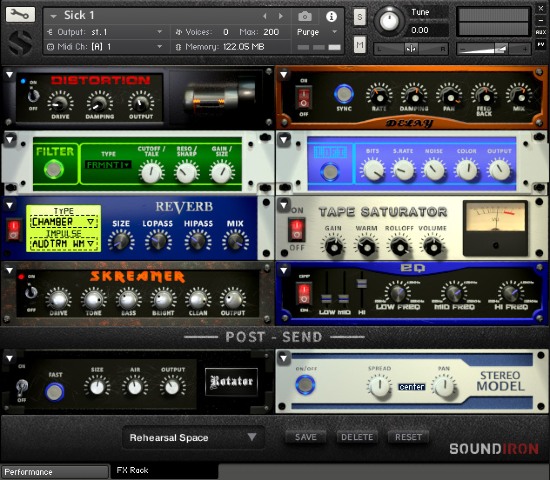Click the RESET button

(x=408, y=437)
